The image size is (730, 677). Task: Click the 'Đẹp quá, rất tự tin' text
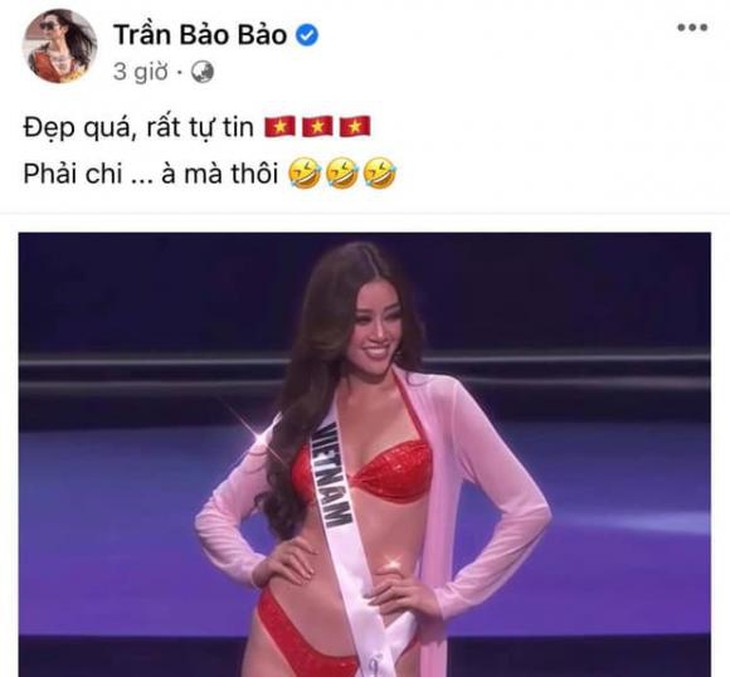coord(139,127)
